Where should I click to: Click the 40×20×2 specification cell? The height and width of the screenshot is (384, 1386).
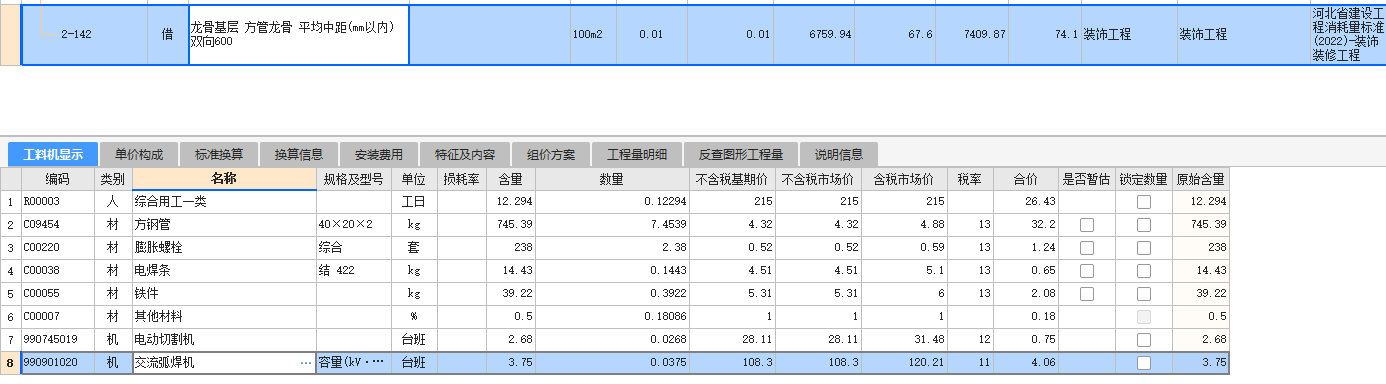click(353, 224)
